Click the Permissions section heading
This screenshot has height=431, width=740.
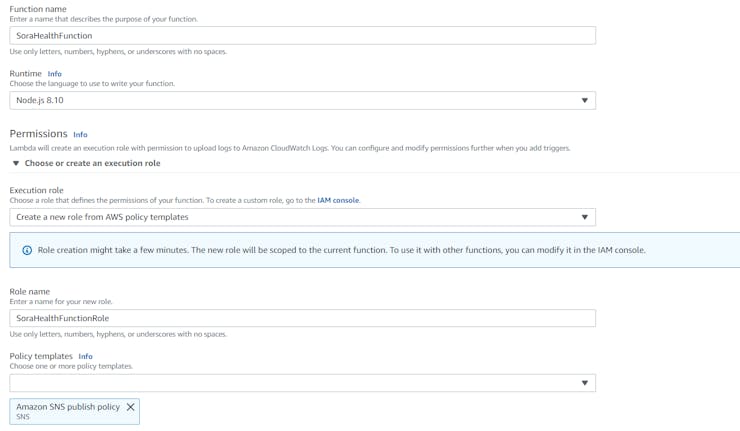[x=38, y=134]
